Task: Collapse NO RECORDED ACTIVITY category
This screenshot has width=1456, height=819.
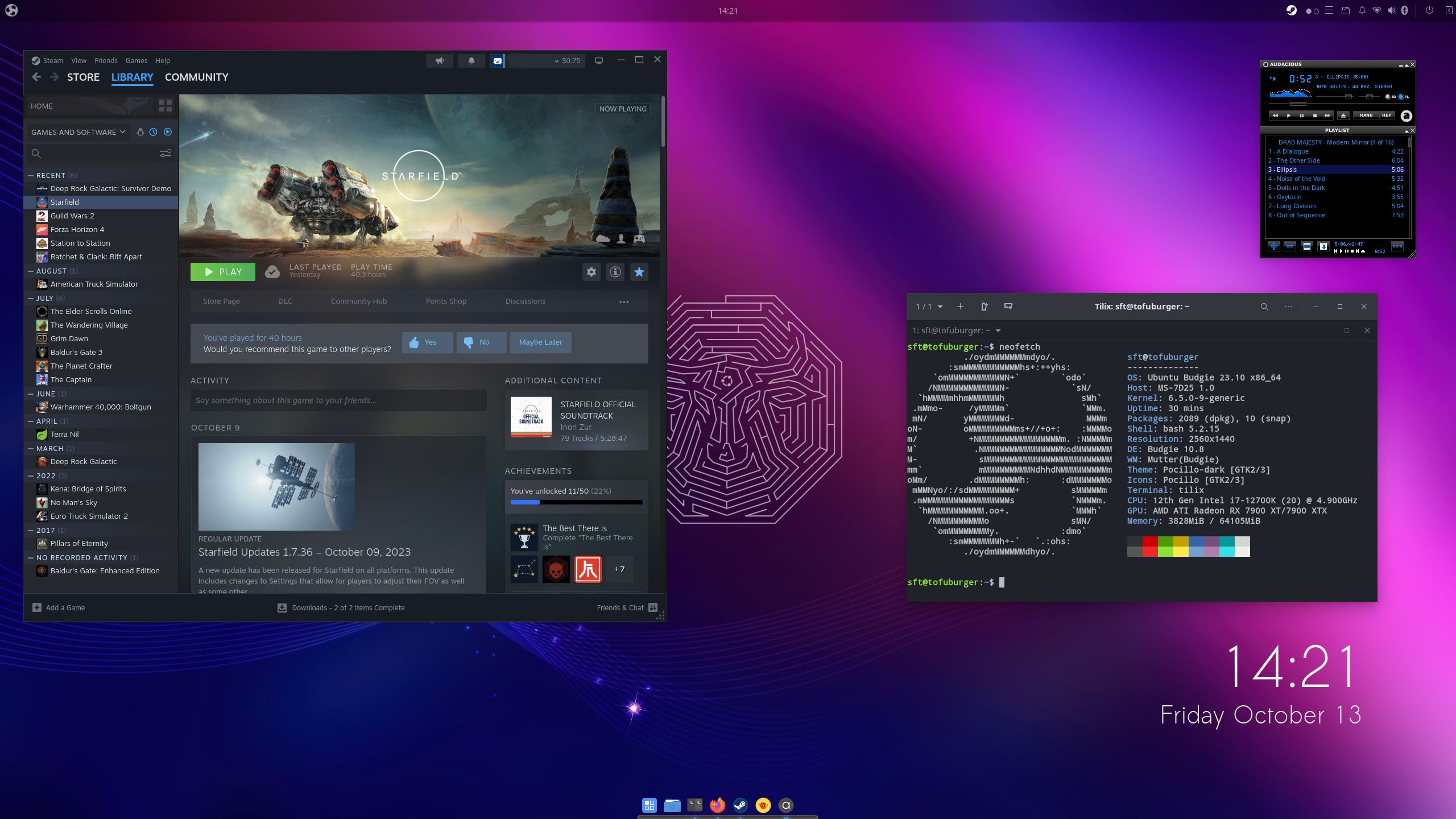Action: pos(31,558)
